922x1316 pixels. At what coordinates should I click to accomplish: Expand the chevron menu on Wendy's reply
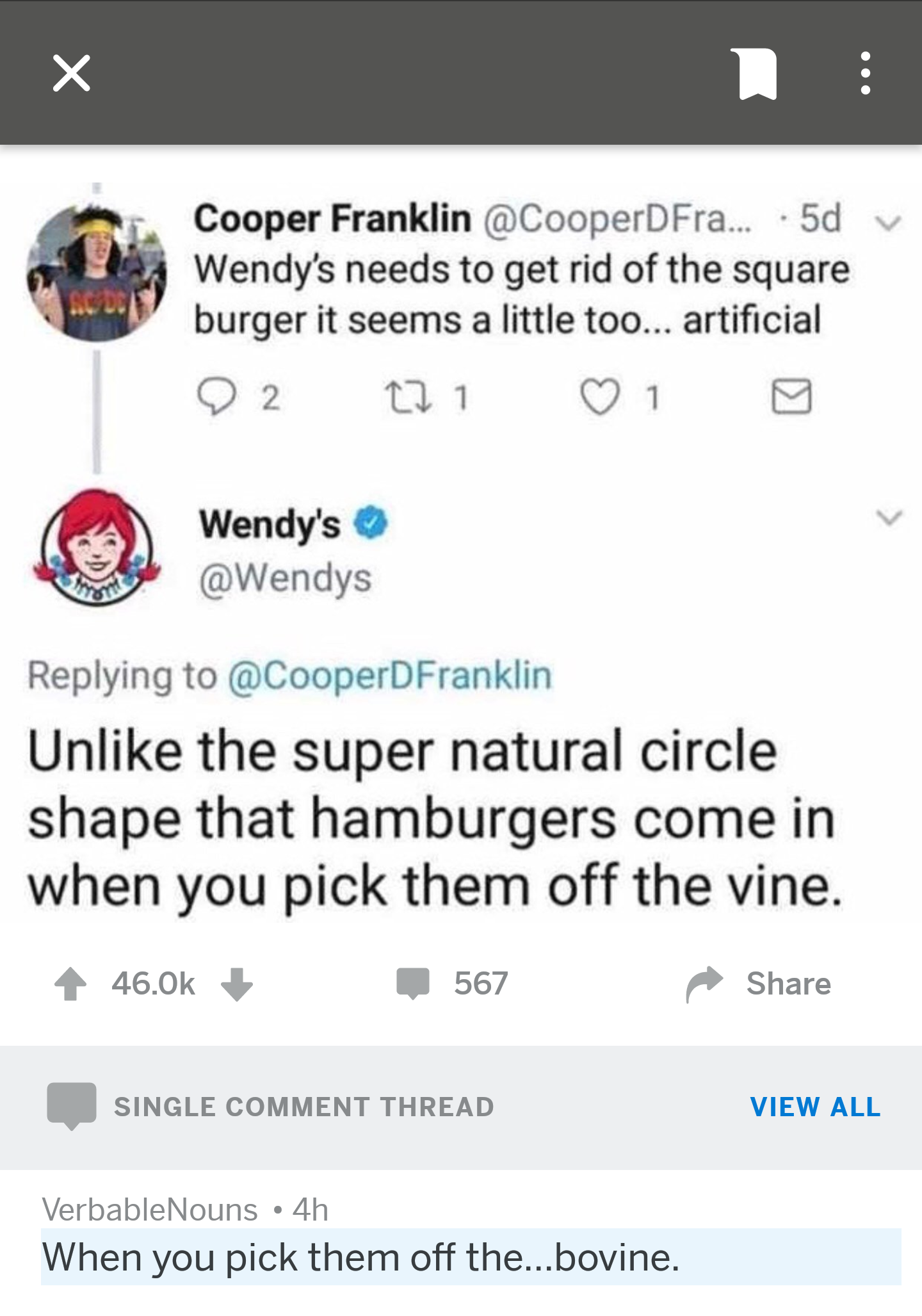[889, 517]
